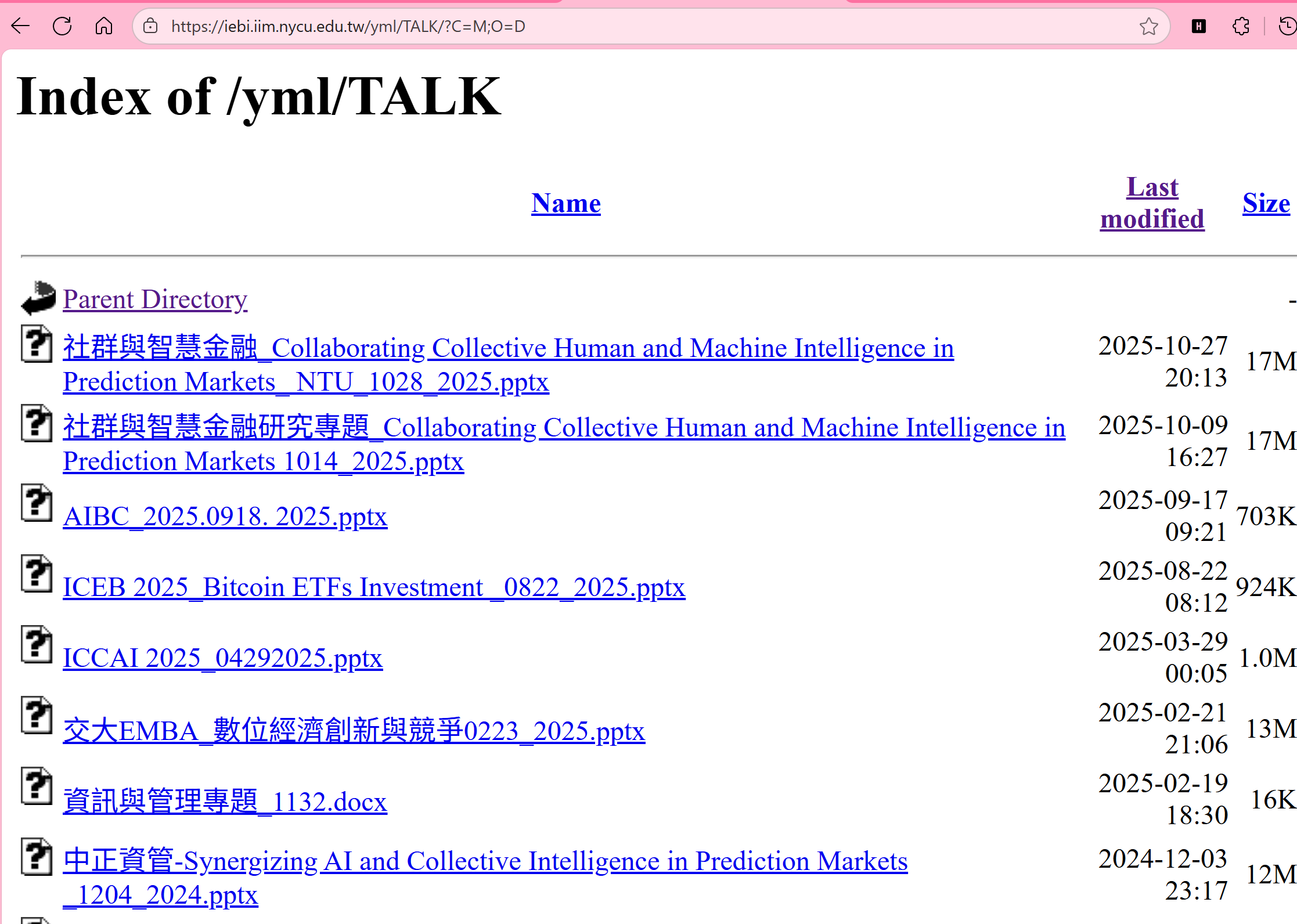
Task: Click file icon beside AIBC_2025.0918 file
Action: click(37, 503)
